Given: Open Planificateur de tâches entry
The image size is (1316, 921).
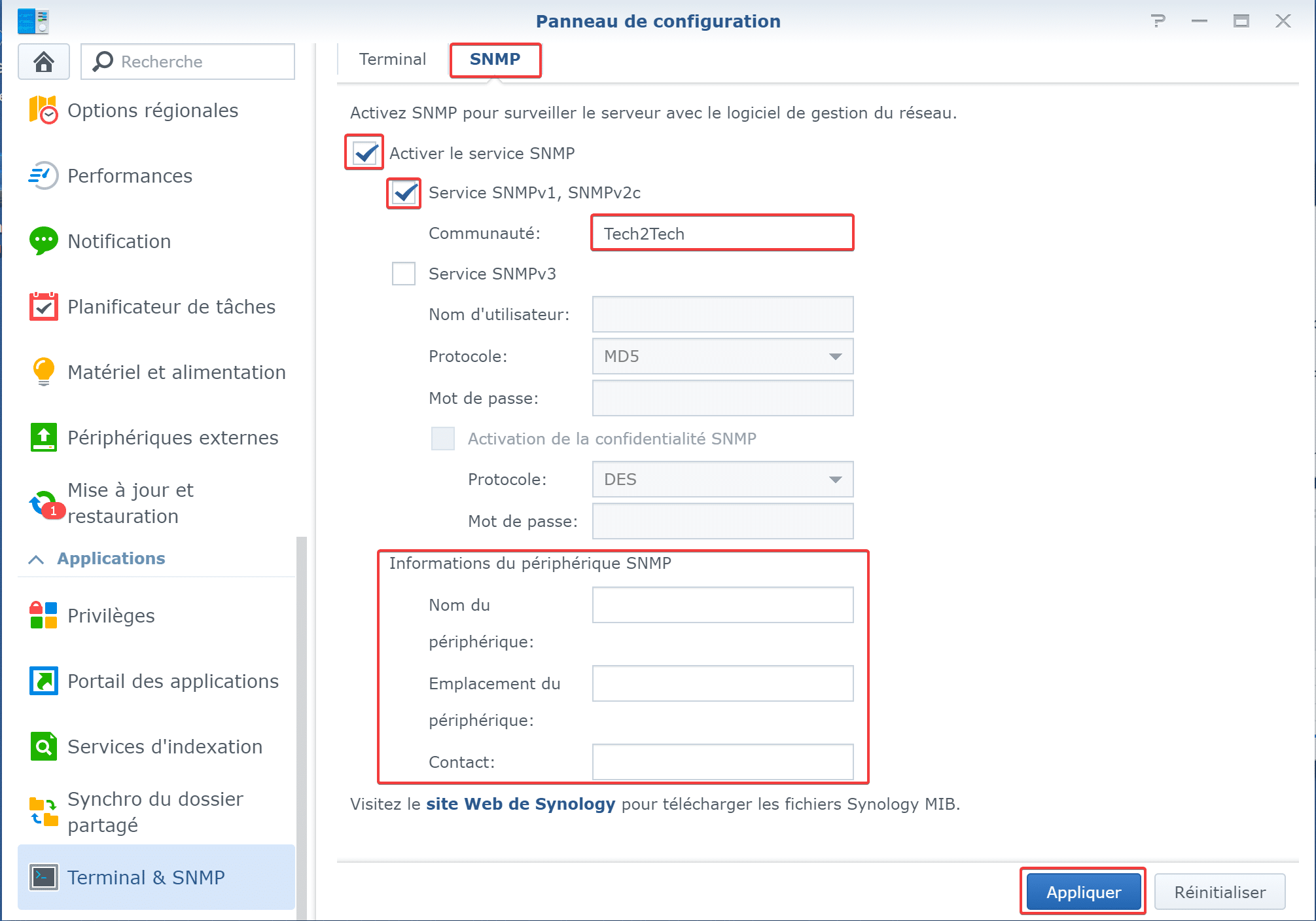Looking at the screenshot, I should [x=171, y=306].
